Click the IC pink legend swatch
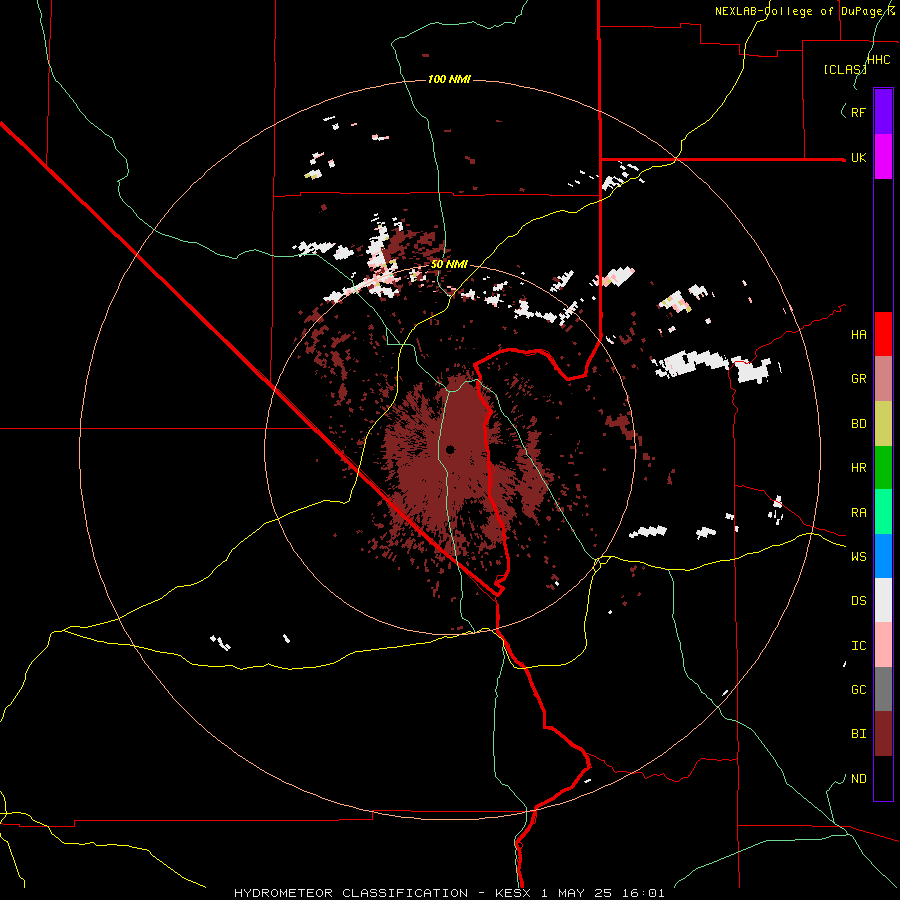 883,645
